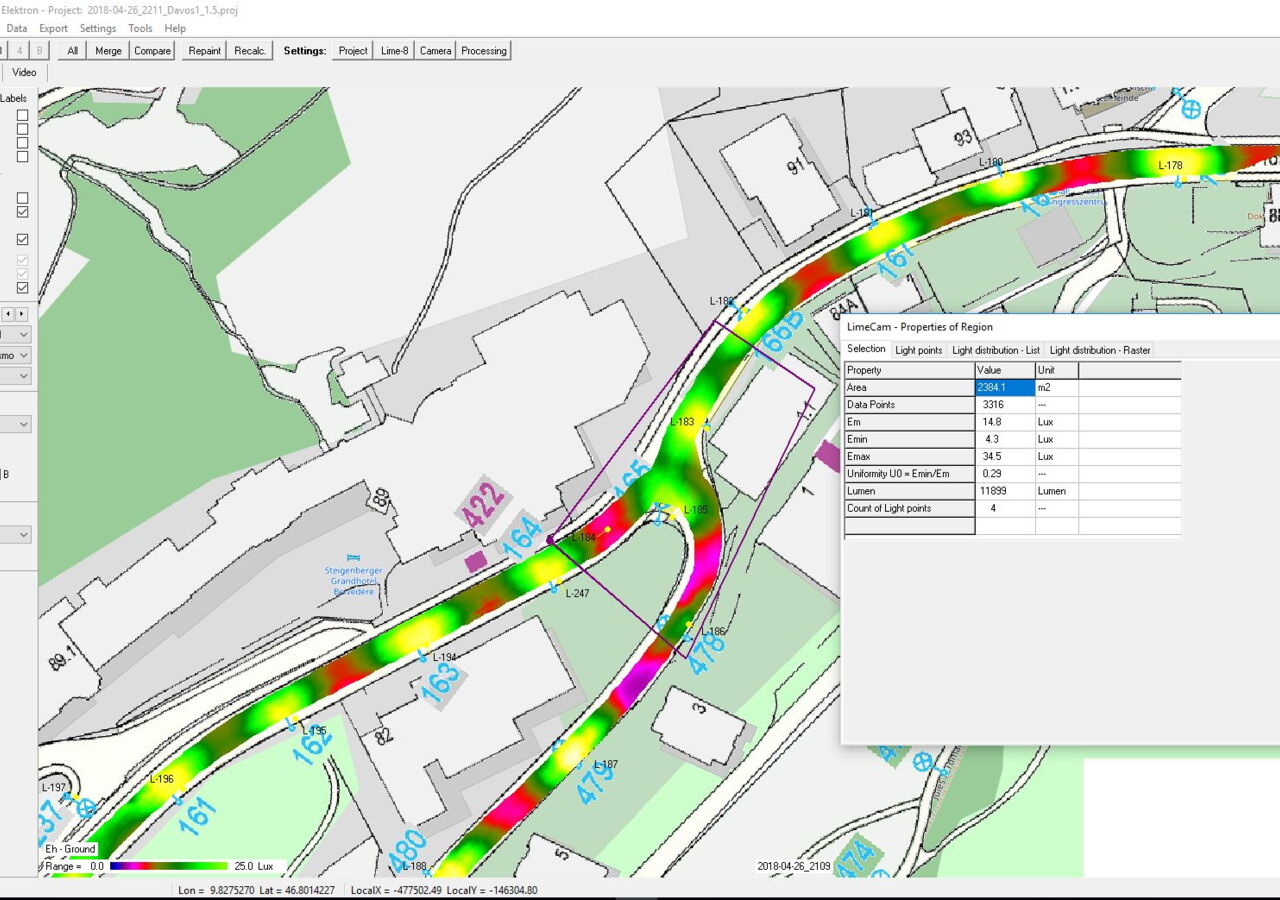This screenshot has width=1280, height=900.
Task: Click the Eh - Ground legend label
Action: pyautogui.click(x=70, y=849)
